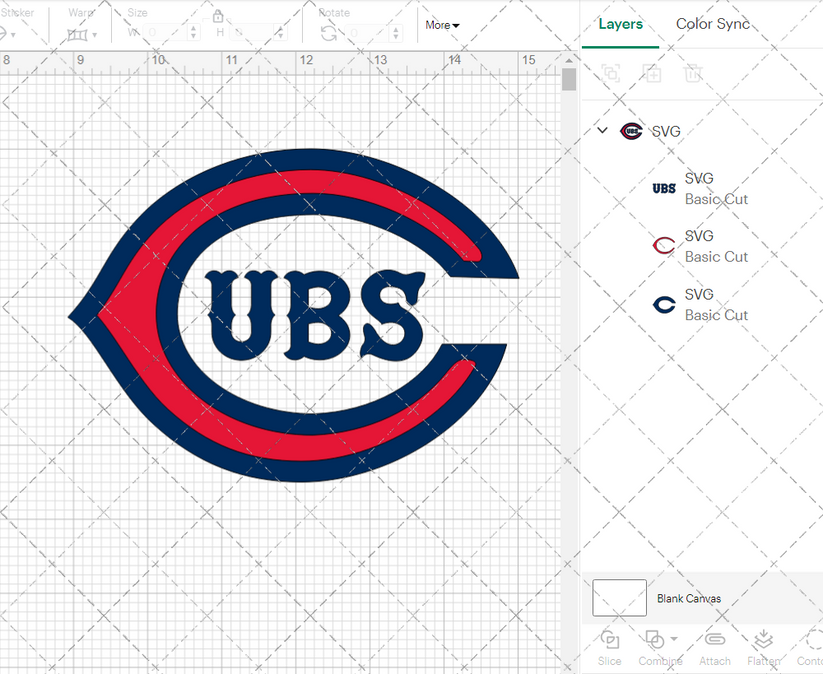Select the Layers tab

click(x=620, y=24)
